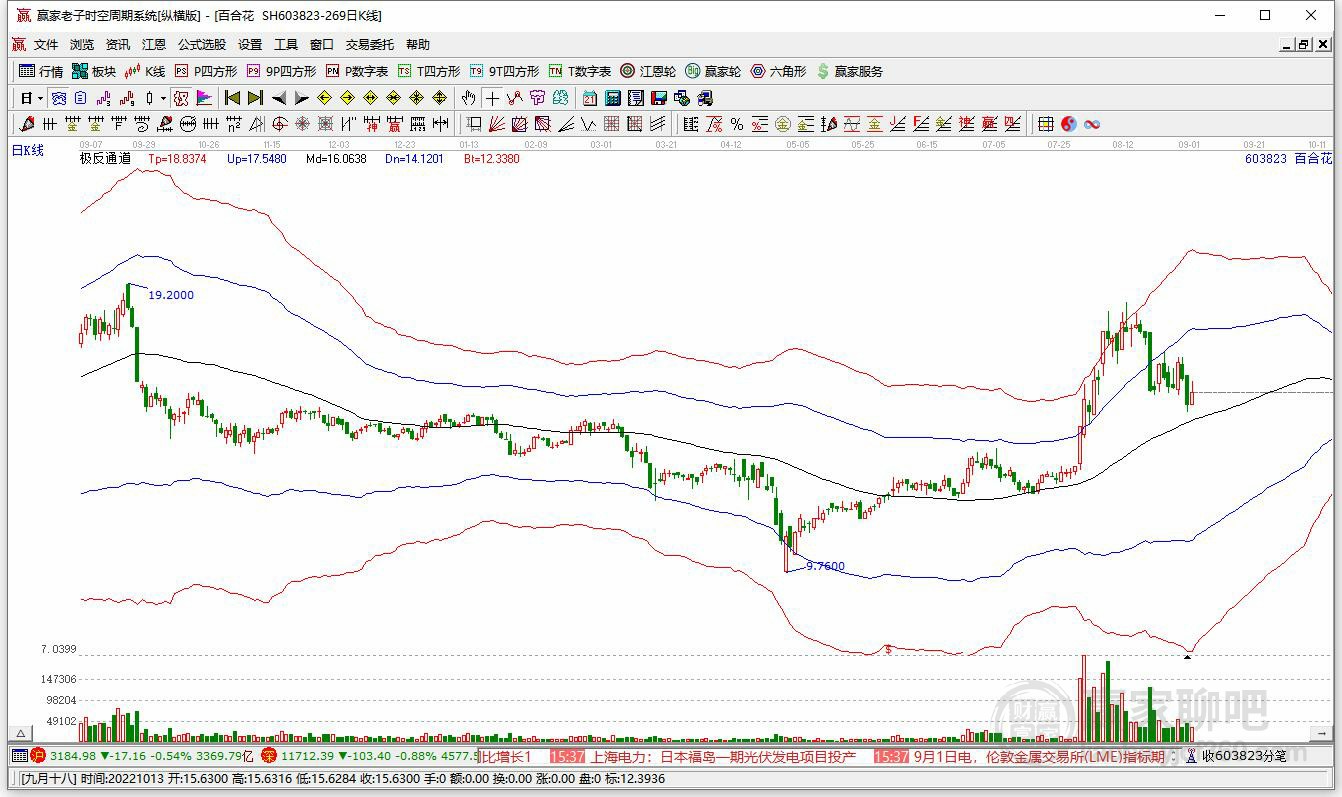The width and height of the screenshot is (1342, 797).
Task: Open the P数字表 tool
Action: 358,71
